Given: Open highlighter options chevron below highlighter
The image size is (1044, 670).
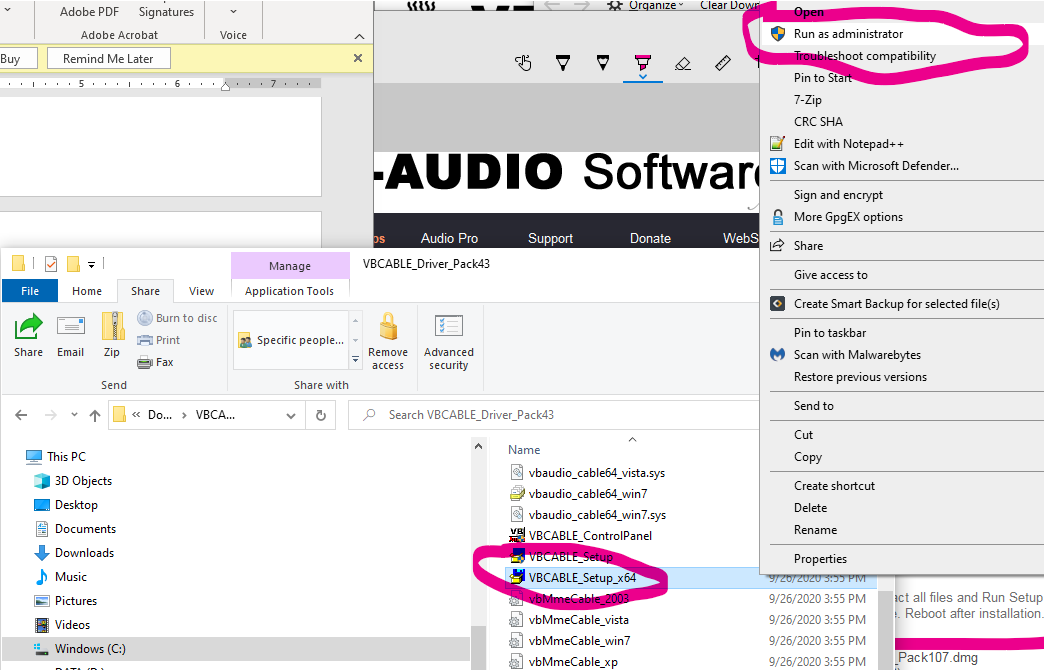Looking at the screenshot, I should pyautogui.click(x=643, y=77).
